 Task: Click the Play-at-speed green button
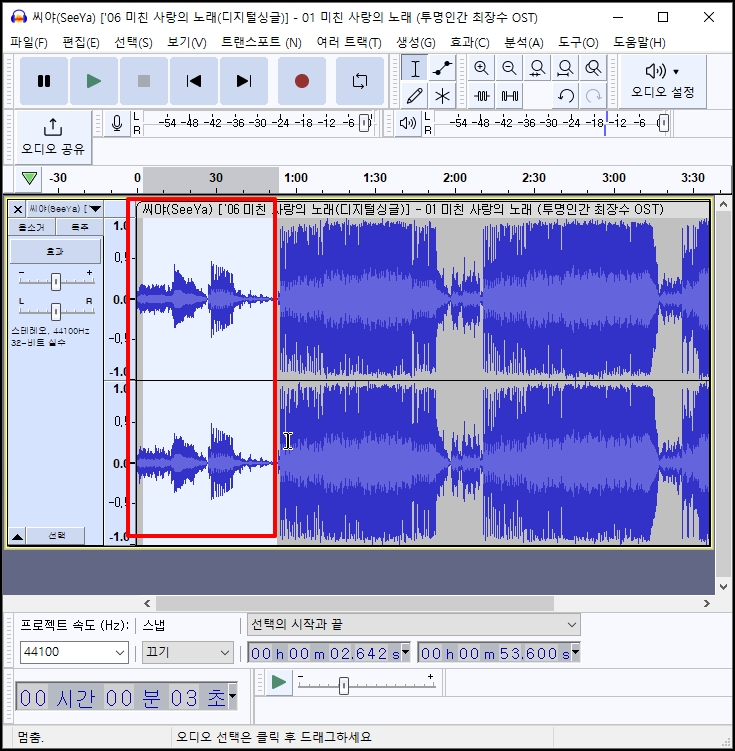pos(279,682)
